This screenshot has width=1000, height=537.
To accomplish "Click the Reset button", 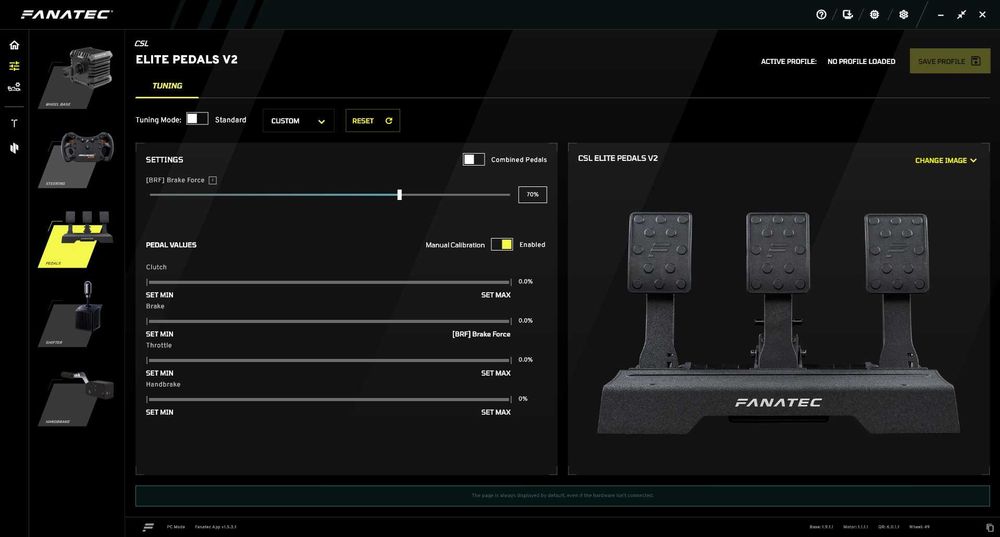I will pos(372,121).
